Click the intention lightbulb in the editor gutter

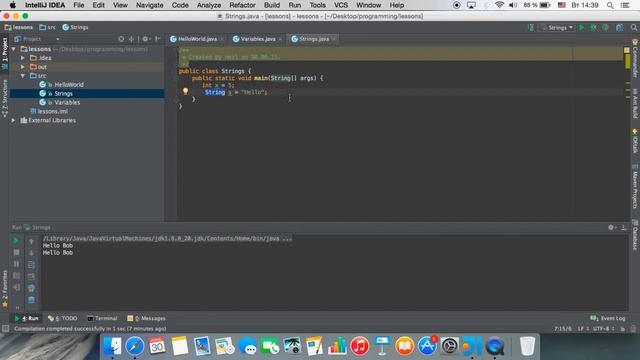pyautogui.click(x=185, y=91)
